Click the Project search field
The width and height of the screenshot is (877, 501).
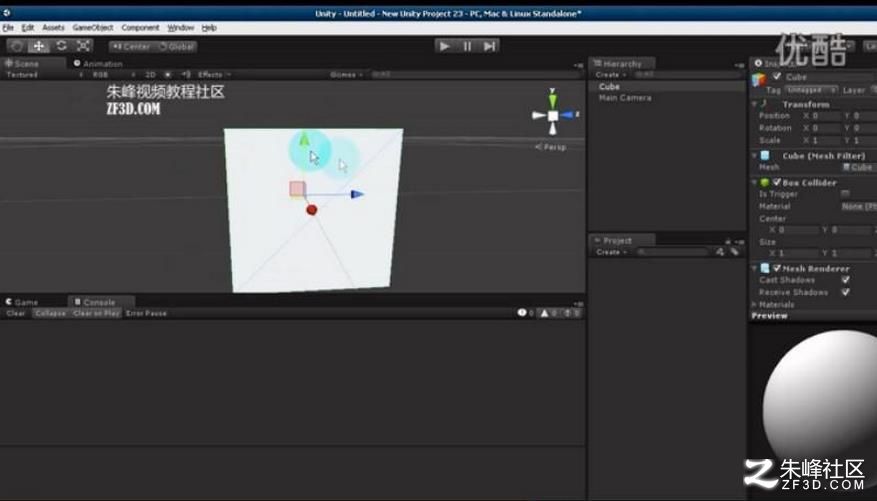click(x=673, y=252)
